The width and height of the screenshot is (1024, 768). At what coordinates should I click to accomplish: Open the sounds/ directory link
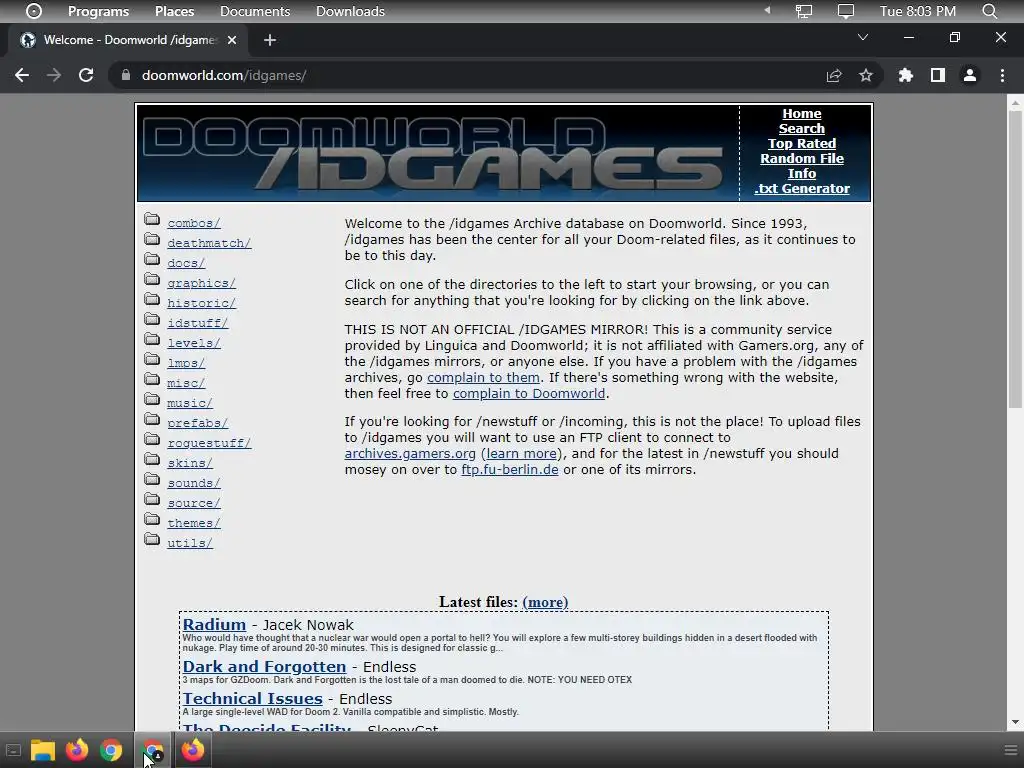point(194,483)
